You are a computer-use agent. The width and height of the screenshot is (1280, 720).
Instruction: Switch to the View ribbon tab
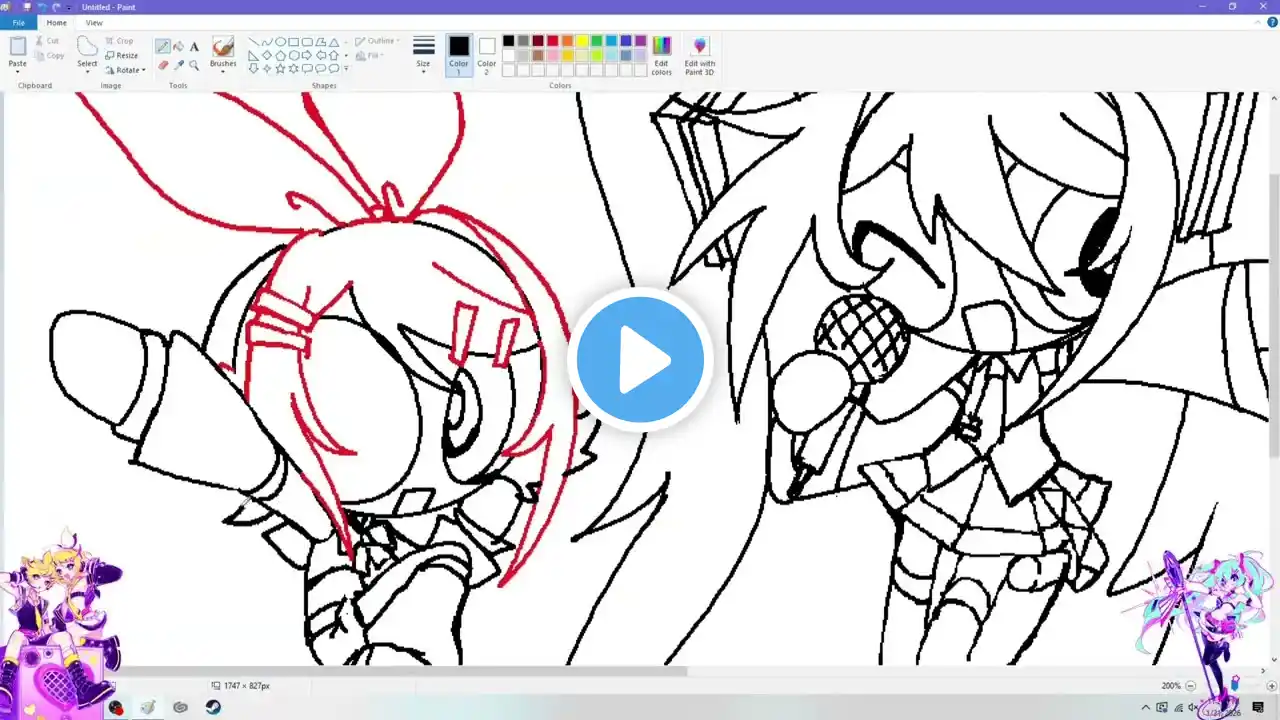pos(94,22)
